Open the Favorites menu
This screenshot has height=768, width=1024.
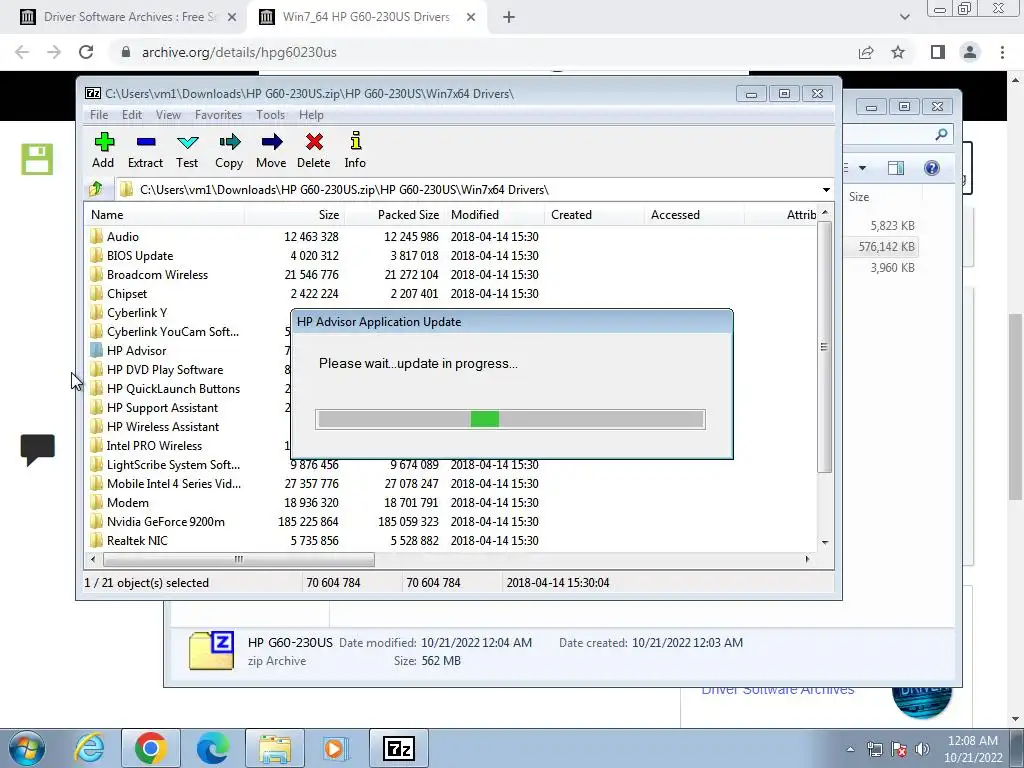click(219, 115)
